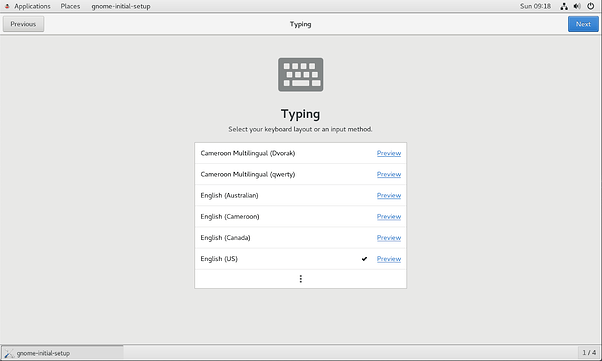Open the clock showing Sun 09:18
The width and height of the screenshot is (602, 361).
(535, 6)
